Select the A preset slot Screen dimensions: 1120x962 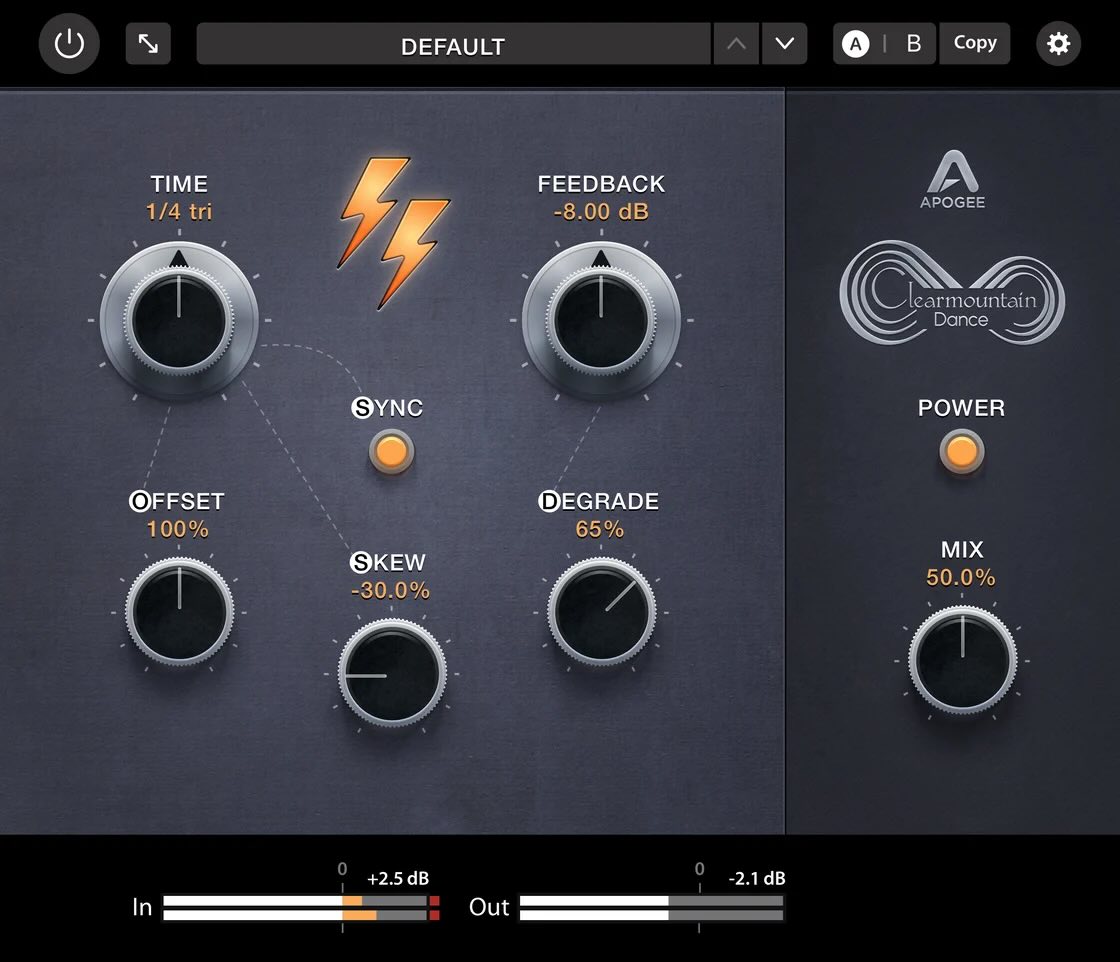click(855, 43)
